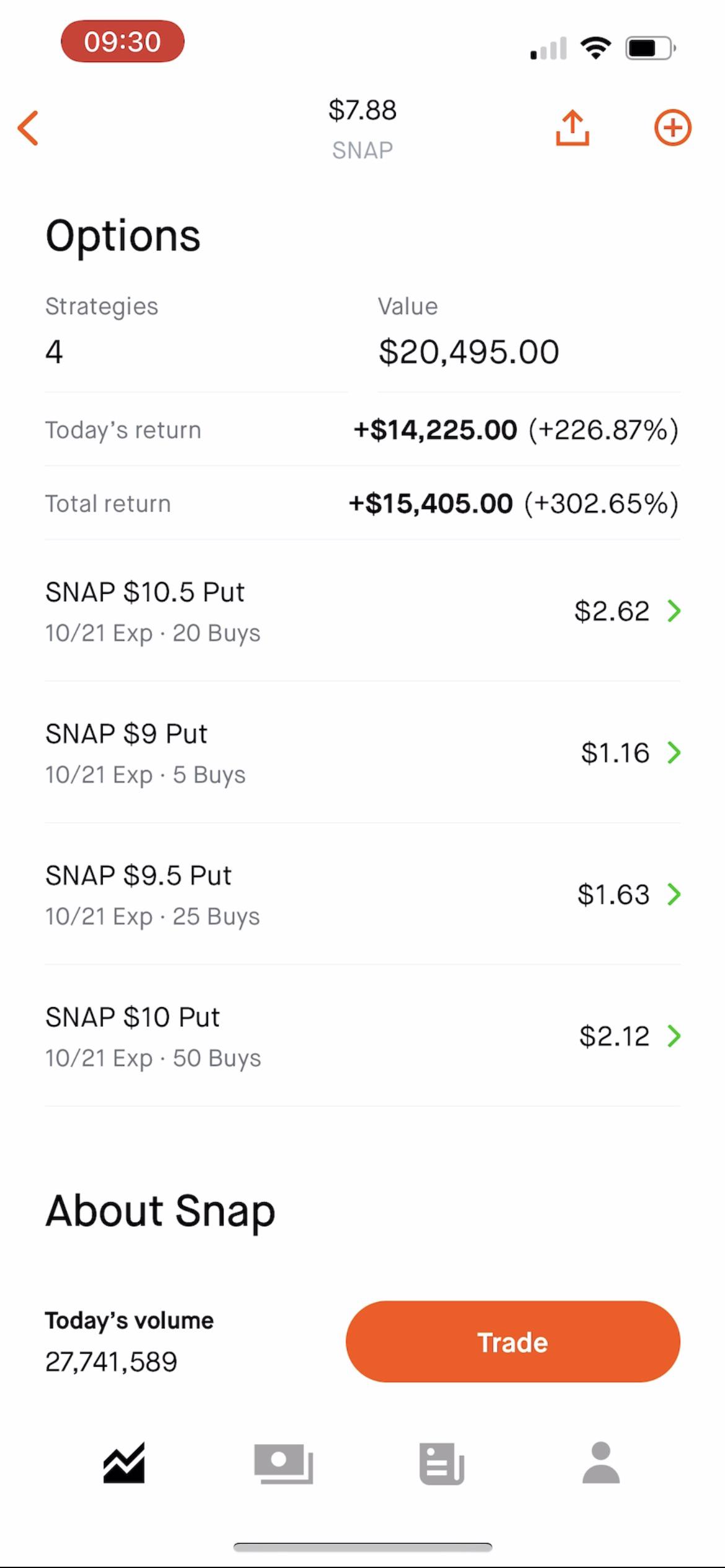The height and width of the screenshot is (1568, 725).
Task: Open the account profile tab icon
Action: point(600,1463)
